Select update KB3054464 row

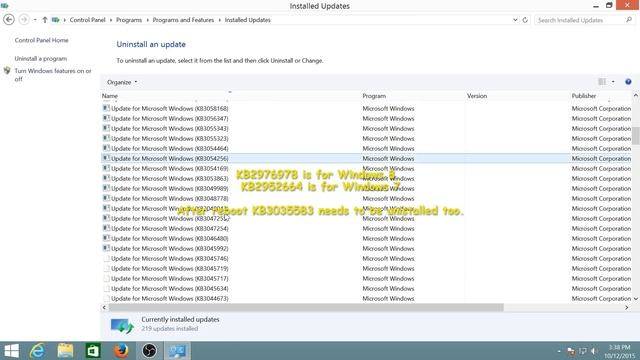click(x=366, y=148)
